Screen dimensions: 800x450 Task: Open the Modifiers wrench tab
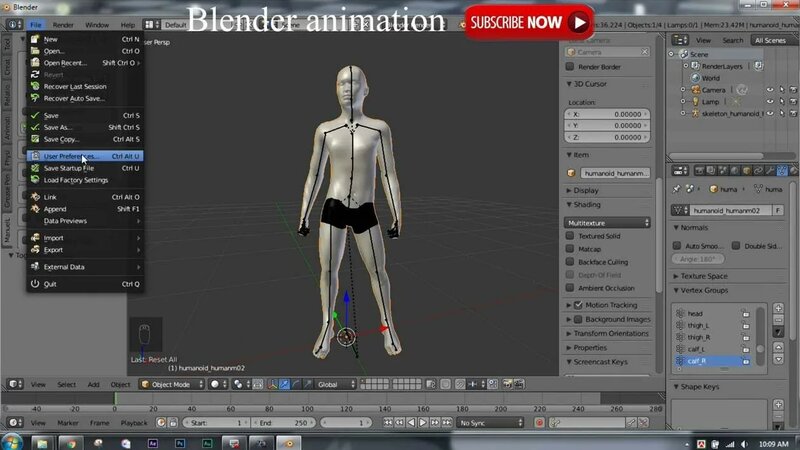coord(770,171)
